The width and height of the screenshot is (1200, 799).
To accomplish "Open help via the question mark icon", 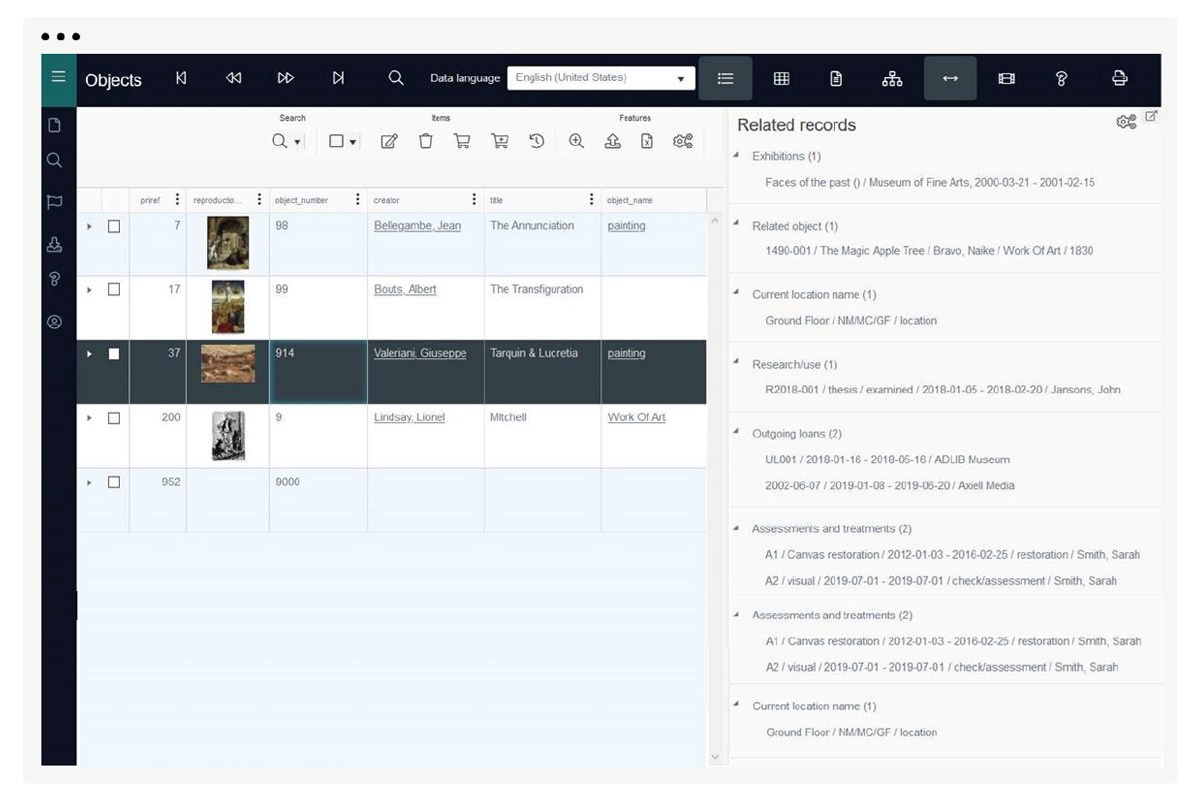I will (x=1061, y=78).
